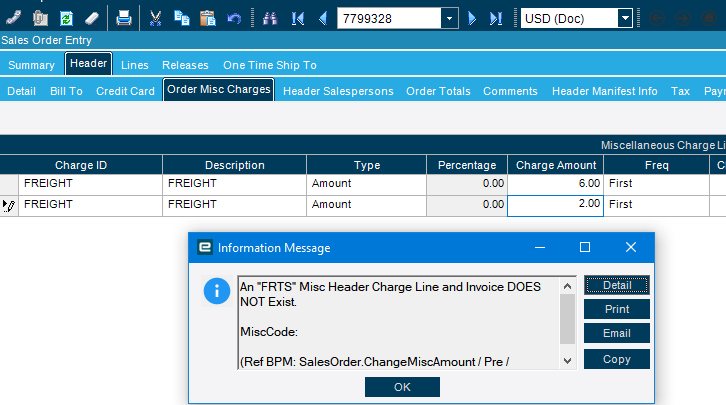Click the Freq column header
The image size is (726, 405).
click(657, 165)
